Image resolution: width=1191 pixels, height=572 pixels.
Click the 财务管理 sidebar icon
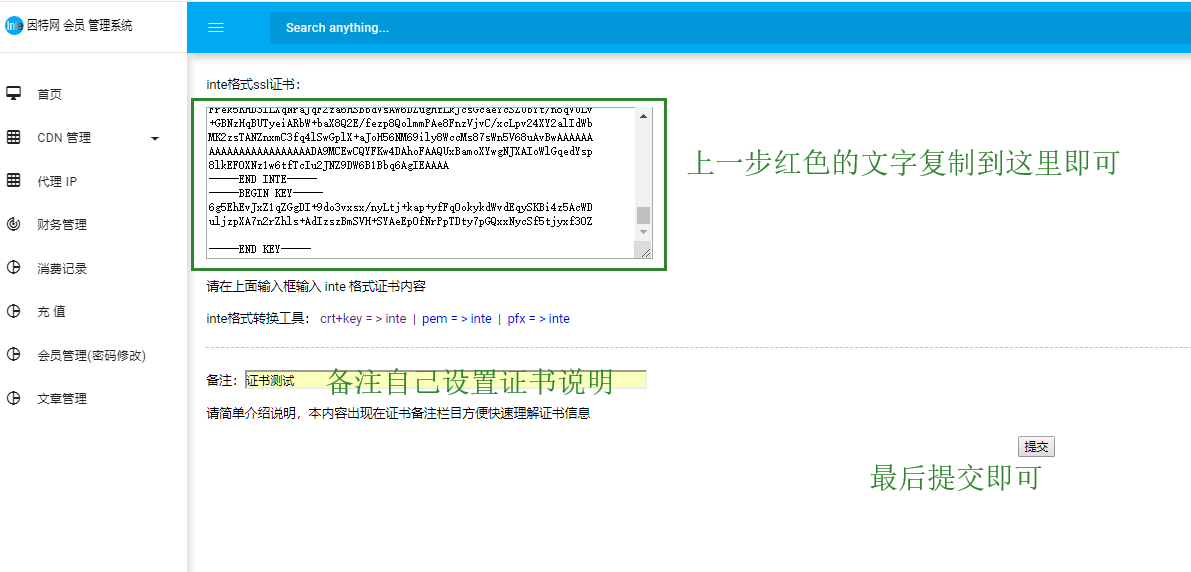(x=14, y=225)
